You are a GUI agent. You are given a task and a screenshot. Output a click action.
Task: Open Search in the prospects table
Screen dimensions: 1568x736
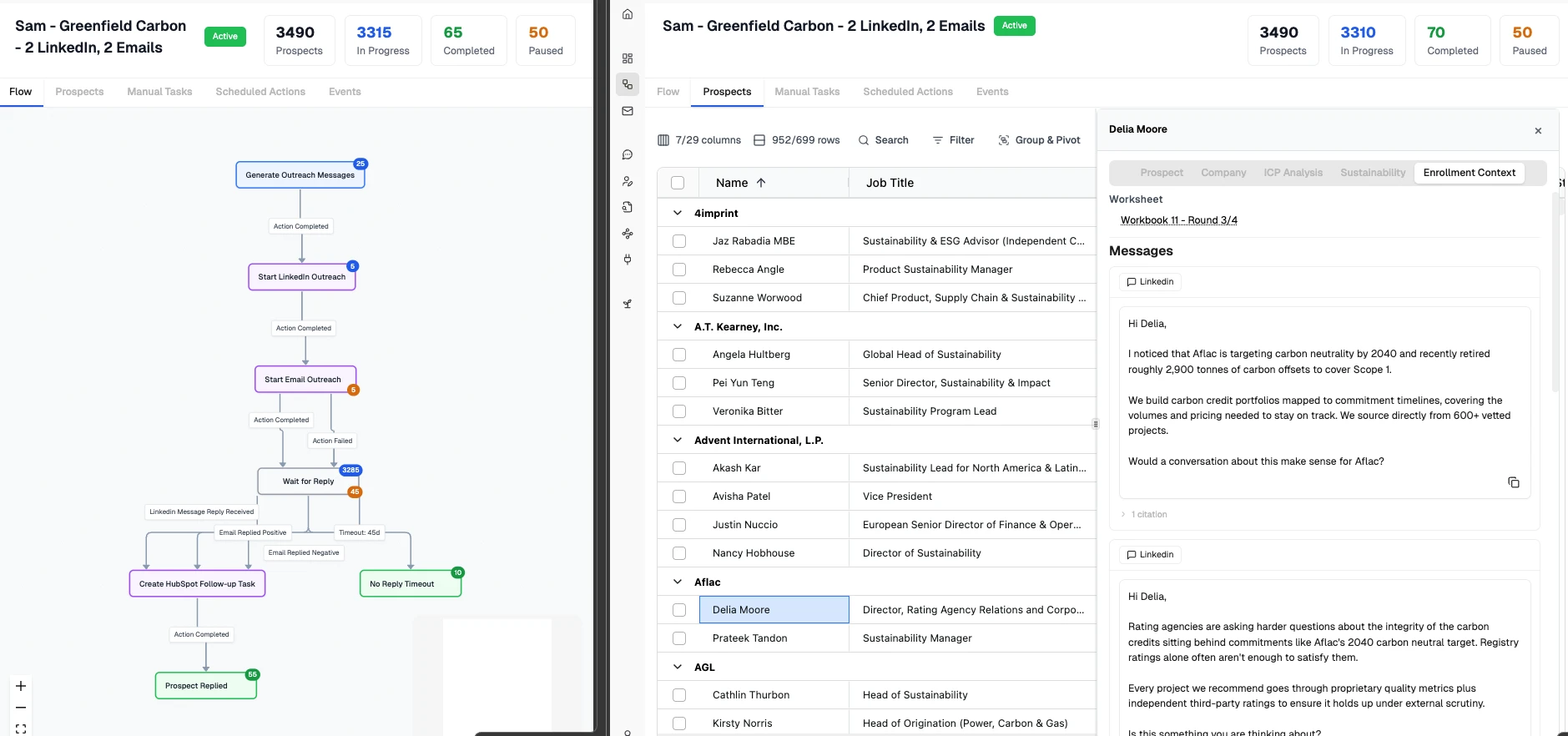tap(884, 140)
